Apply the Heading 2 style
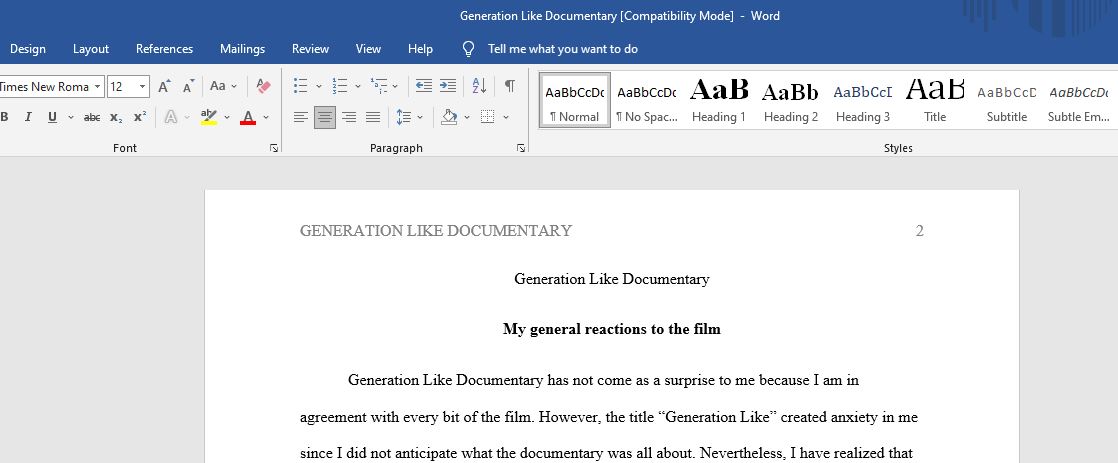The height and width of the screenshot is (463, 1118). tap(791, 100)
